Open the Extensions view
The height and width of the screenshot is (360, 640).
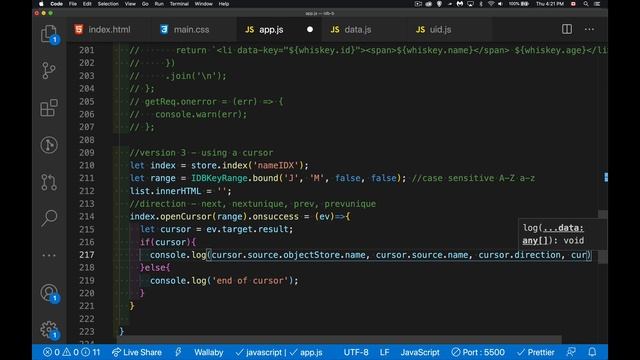coord(49,108)
